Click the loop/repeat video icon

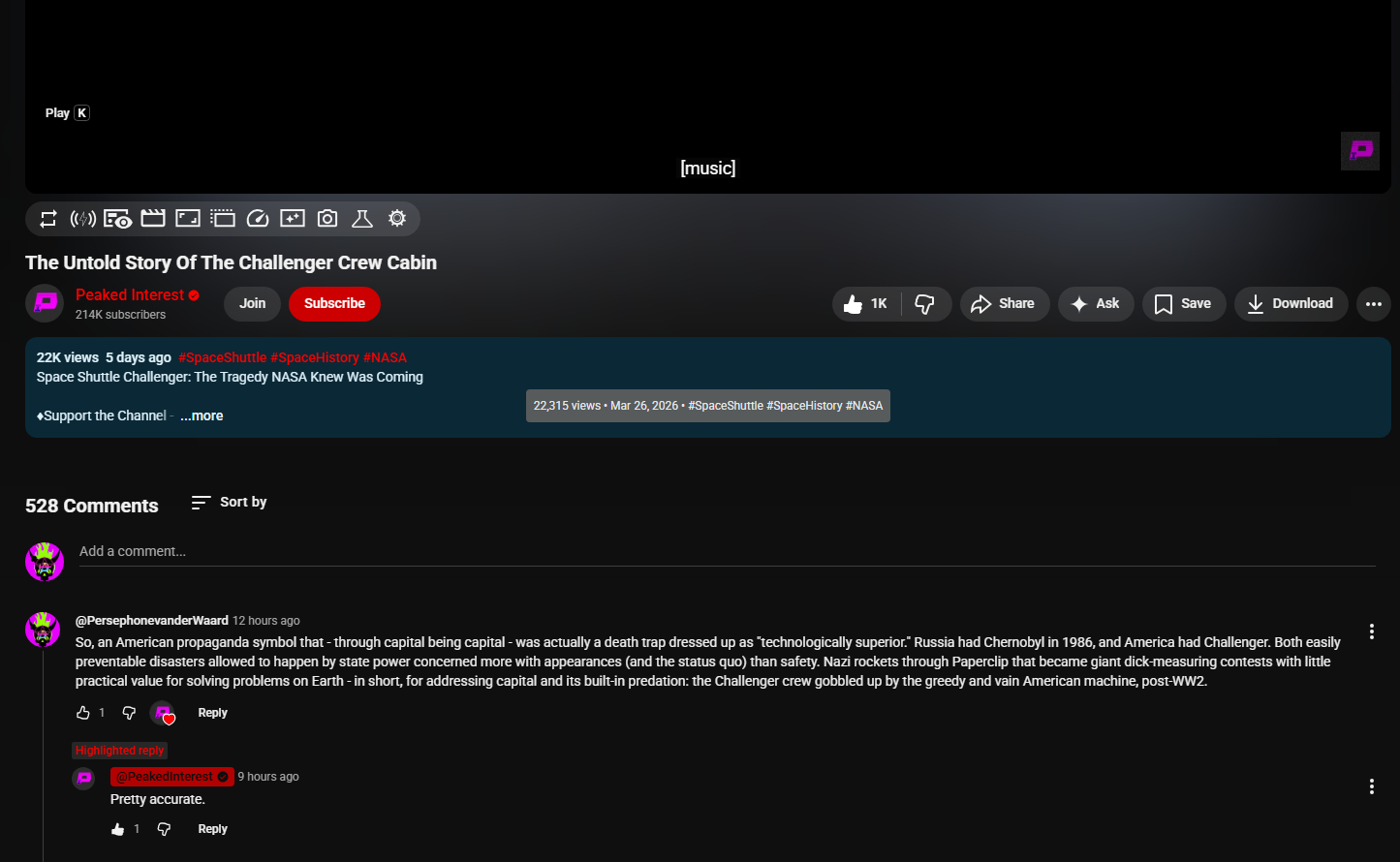tap(48, 219)
